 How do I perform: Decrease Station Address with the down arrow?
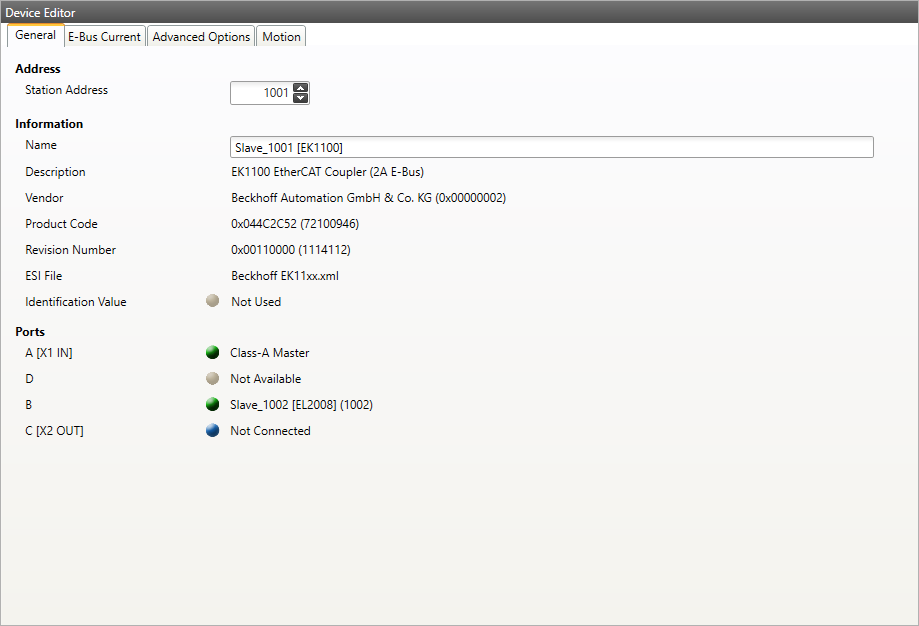pos(301,98)
